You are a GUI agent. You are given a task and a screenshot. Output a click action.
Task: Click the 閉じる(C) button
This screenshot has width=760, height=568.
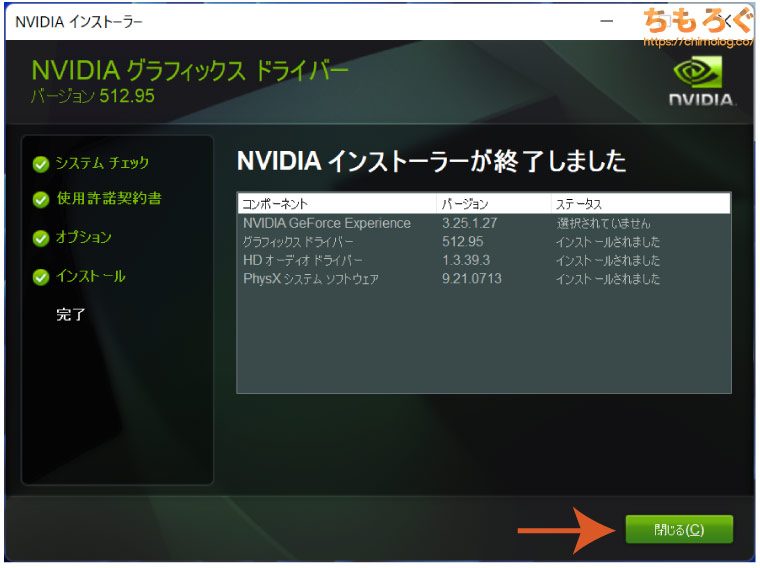(679, 529)
